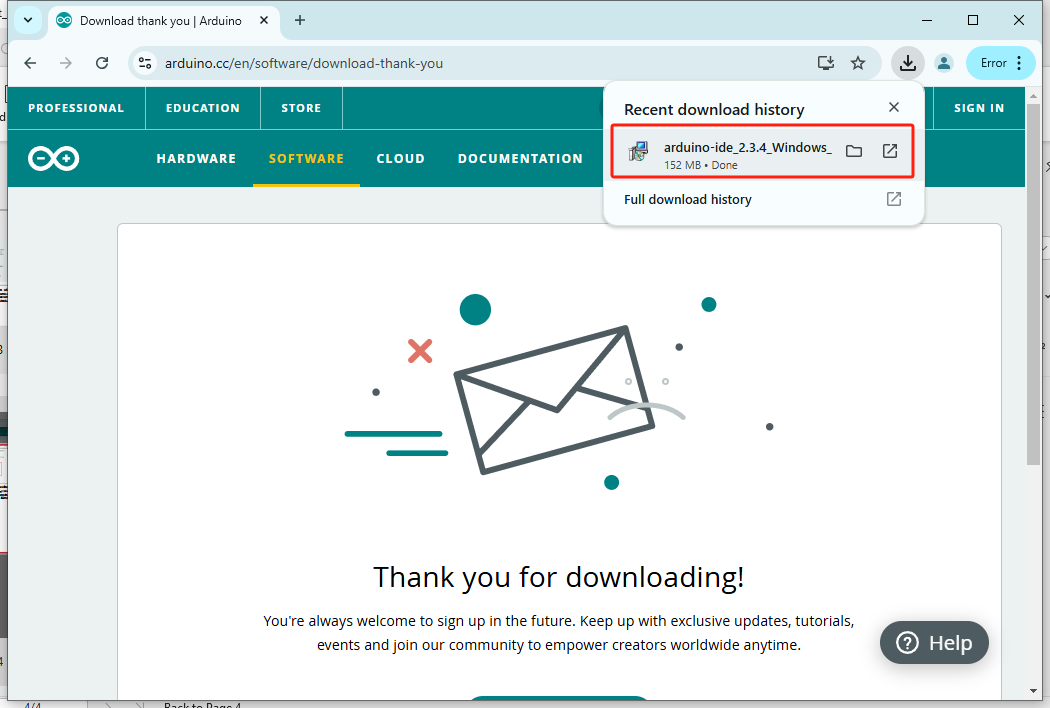Click the Thank you for downloading heading
The width and height of the screenshot is (1050, 708).
558,577
